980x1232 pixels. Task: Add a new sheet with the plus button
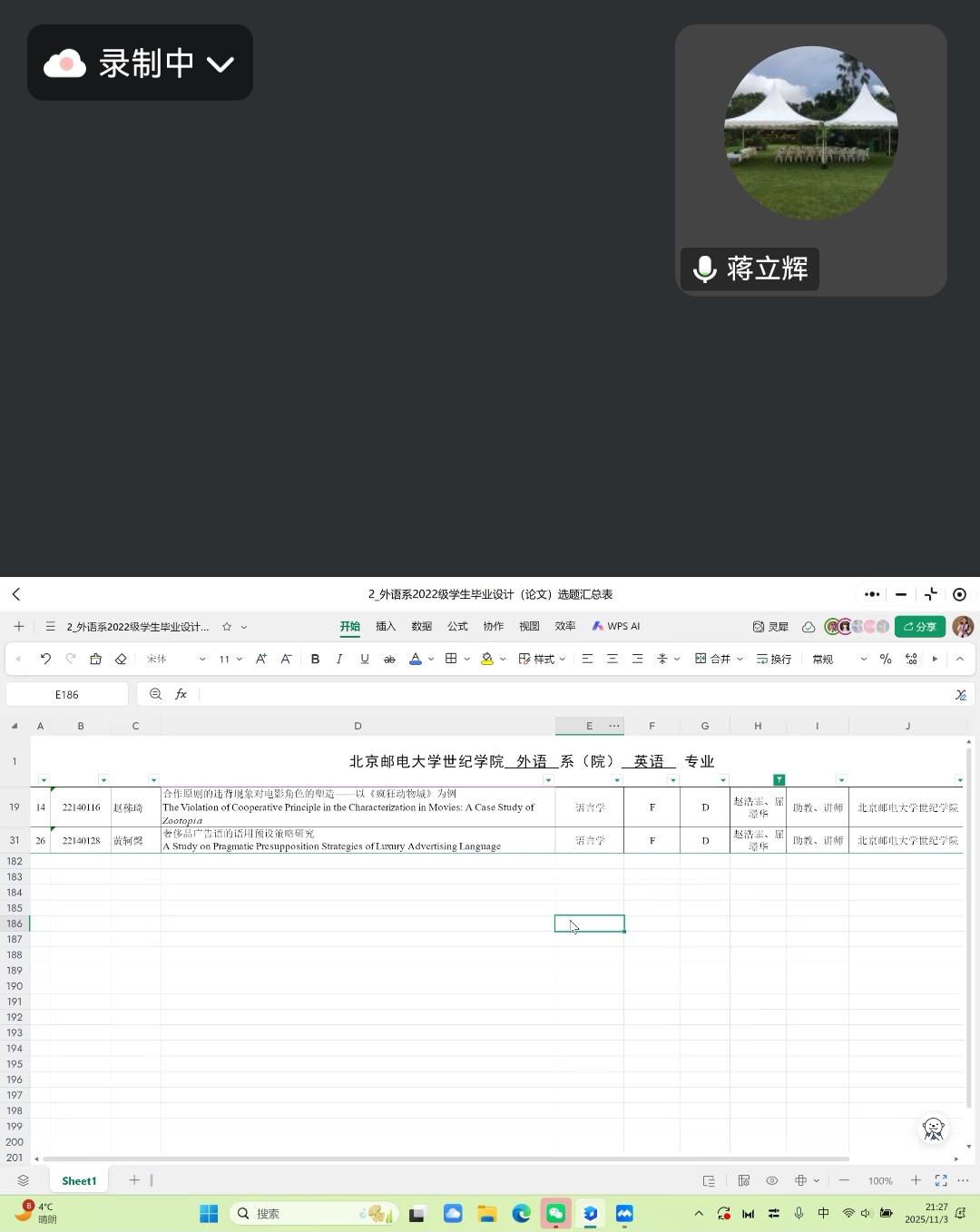[x=133, y=1179]
